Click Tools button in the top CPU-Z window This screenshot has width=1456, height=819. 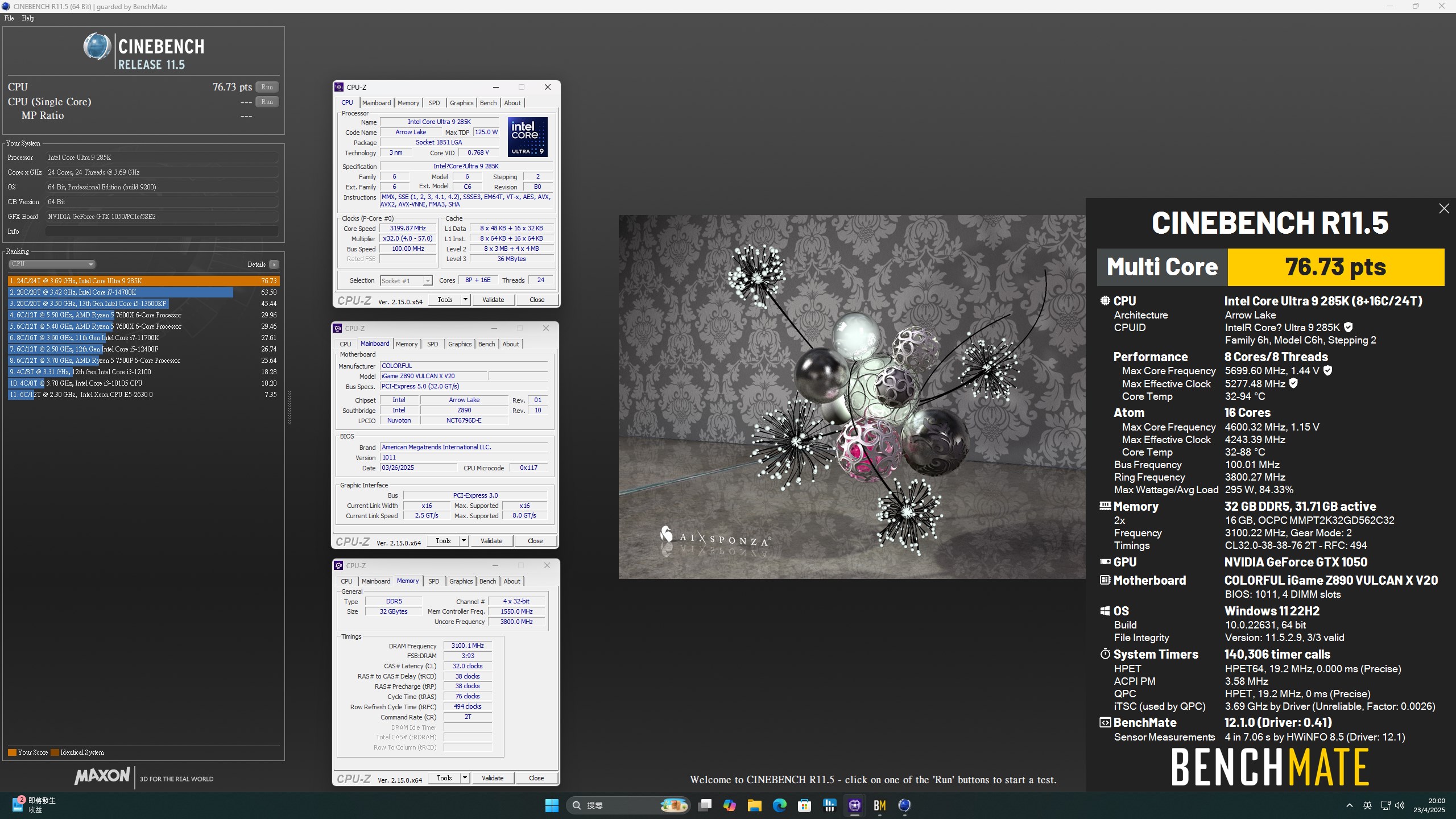coord(445,300)
